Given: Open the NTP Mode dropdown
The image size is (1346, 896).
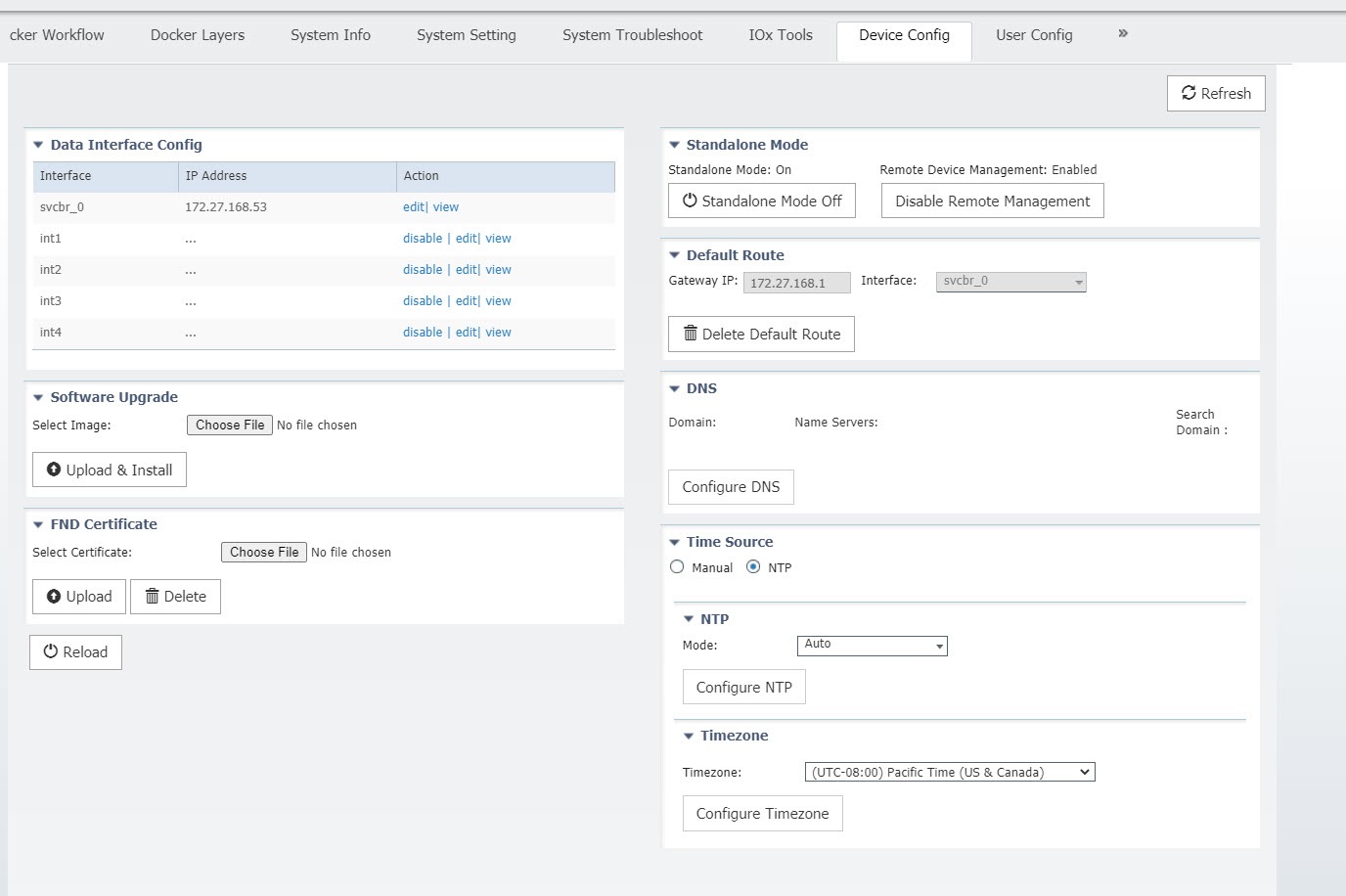Looking at the screenshot, I should (x=872, y=646).
